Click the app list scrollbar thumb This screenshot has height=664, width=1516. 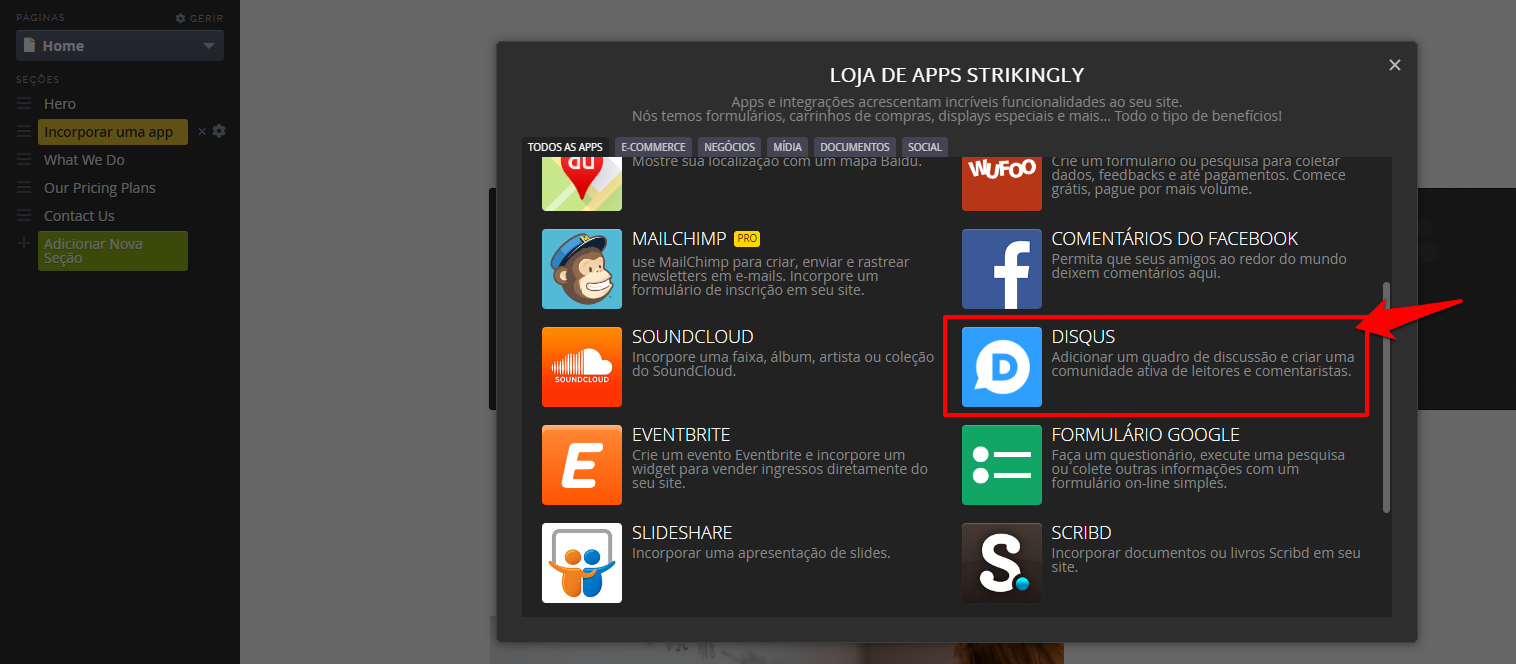tap(1386, 397)
